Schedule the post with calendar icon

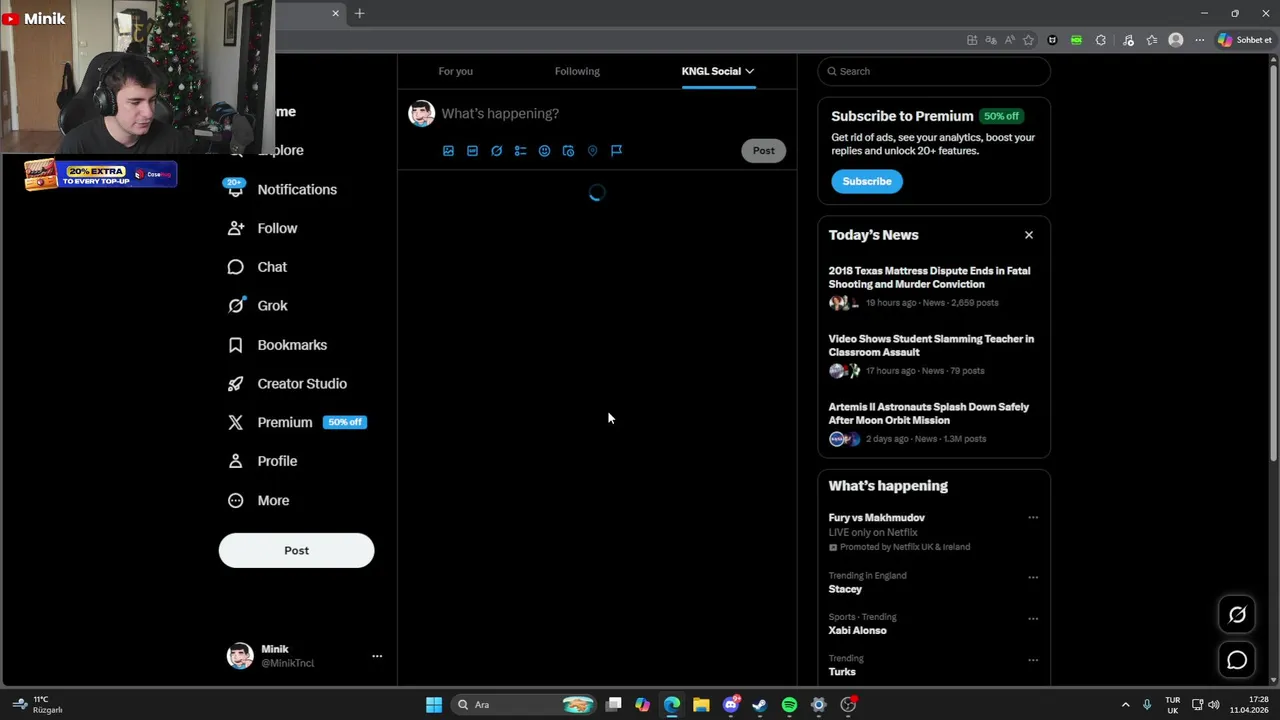coord(568,151)
